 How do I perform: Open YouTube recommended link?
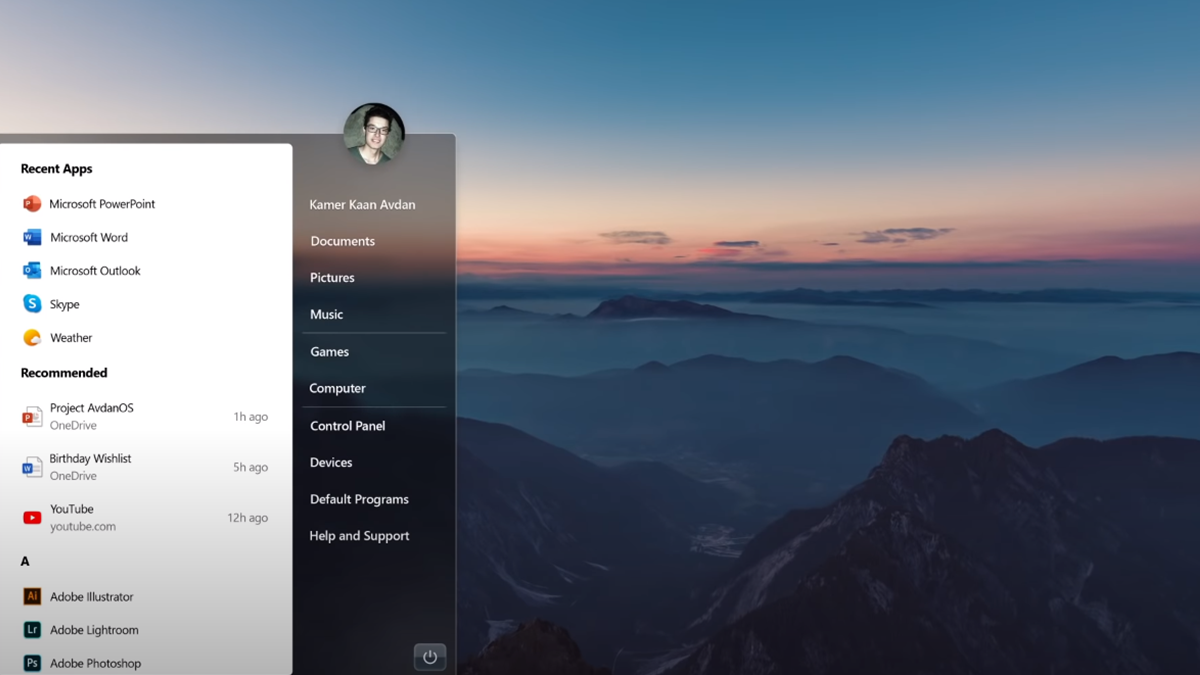pyautogui.click(x=72, y=517)
